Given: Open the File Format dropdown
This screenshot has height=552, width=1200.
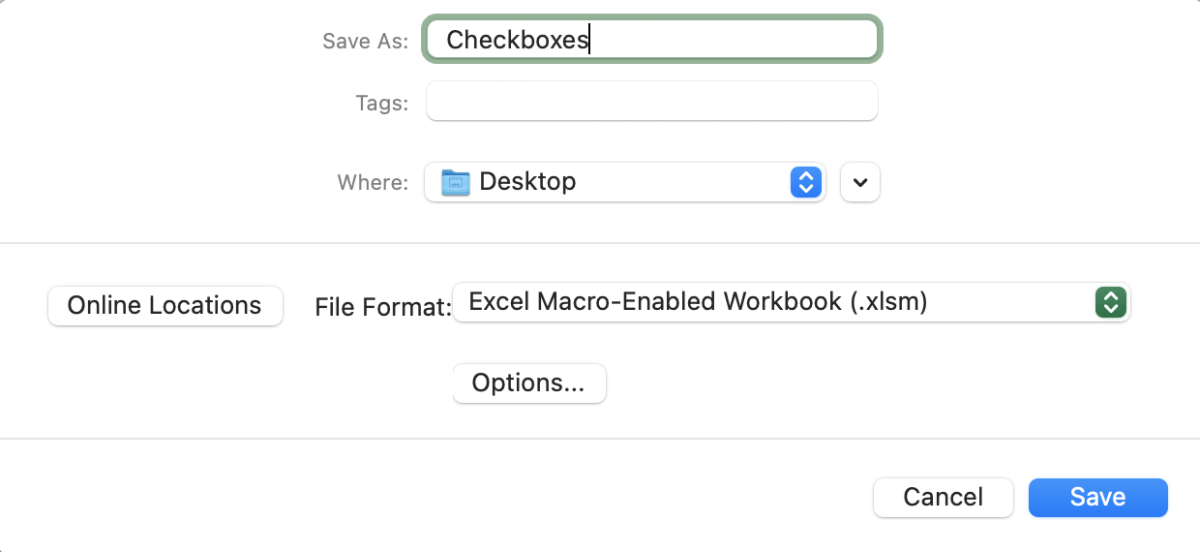Looking at the screenshot, I should coord(790,302).
